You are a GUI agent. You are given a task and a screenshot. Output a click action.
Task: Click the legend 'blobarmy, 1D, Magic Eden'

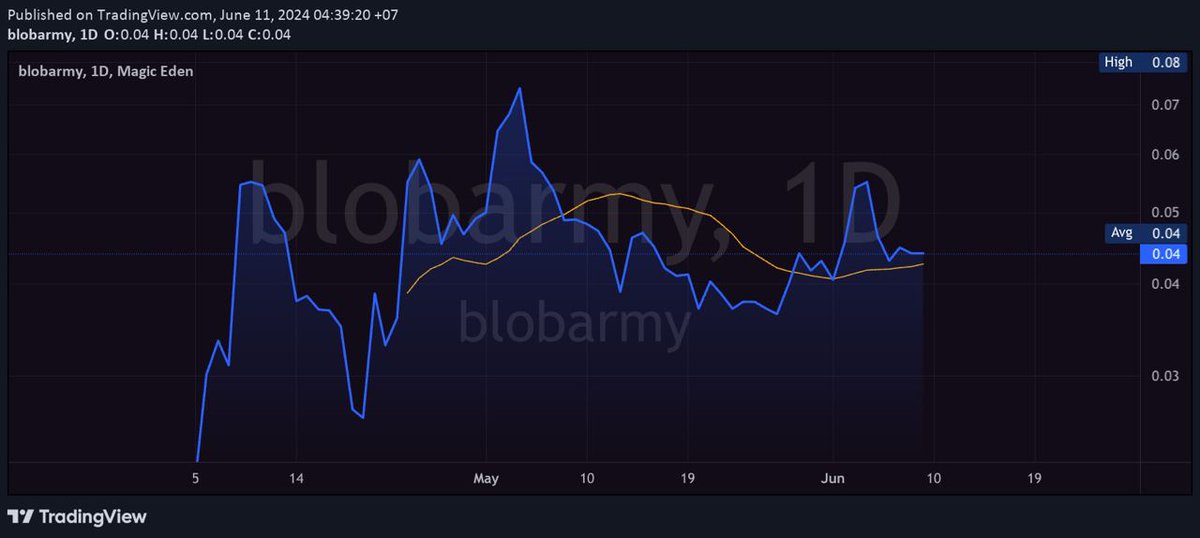(106, 71)
